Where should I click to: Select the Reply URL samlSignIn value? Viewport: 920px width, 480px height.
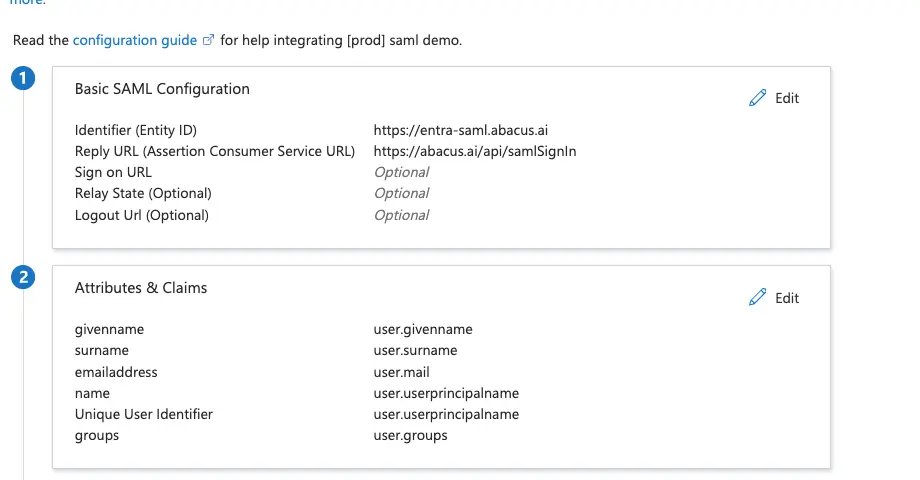[x=475, y=151]
